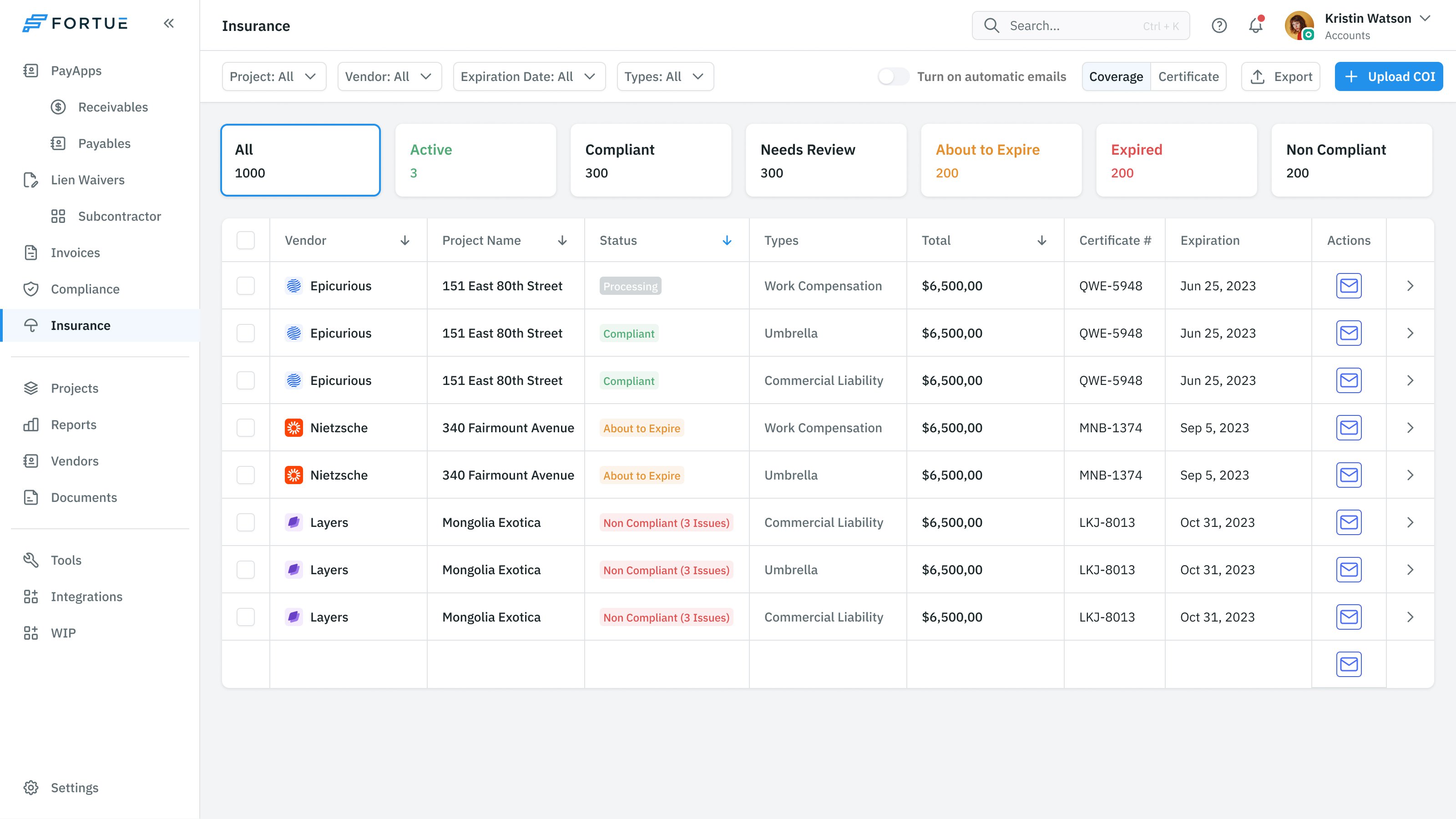
Task: Sort by Total column arrow
Action: (x=1041, y=240)
